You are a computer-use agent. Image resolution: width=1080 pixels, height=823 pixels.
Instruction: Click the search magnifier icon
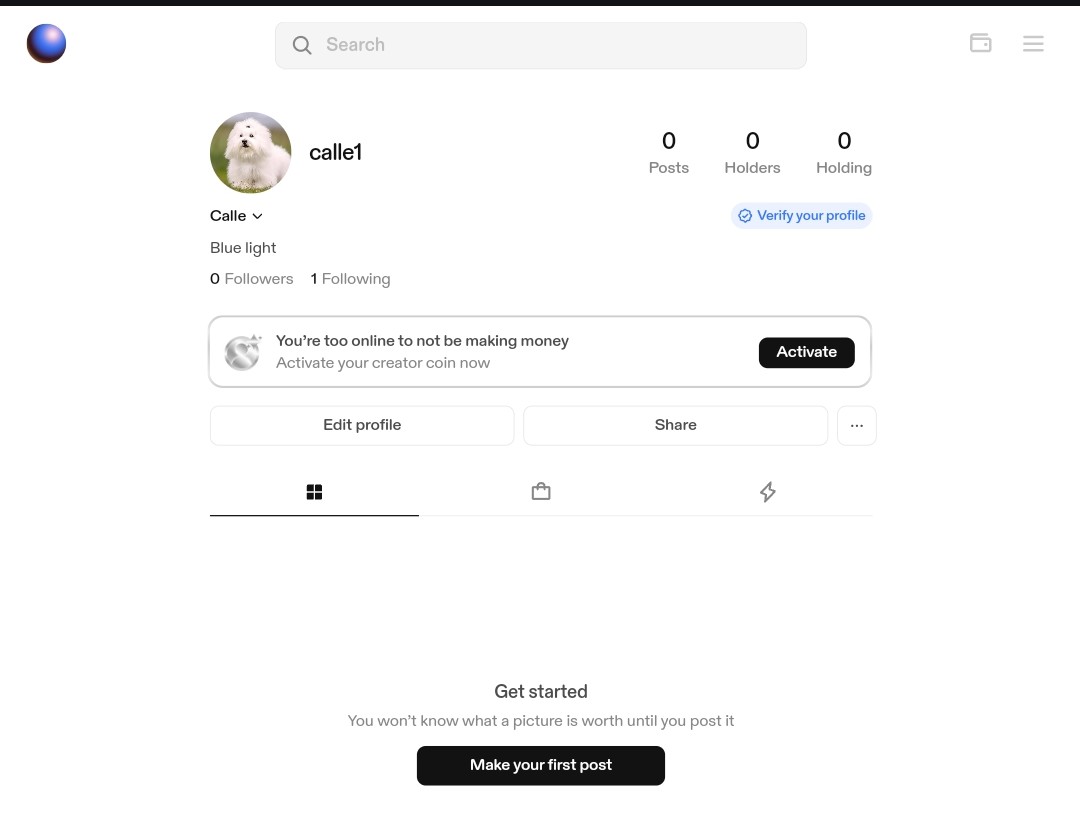(302, 45)
